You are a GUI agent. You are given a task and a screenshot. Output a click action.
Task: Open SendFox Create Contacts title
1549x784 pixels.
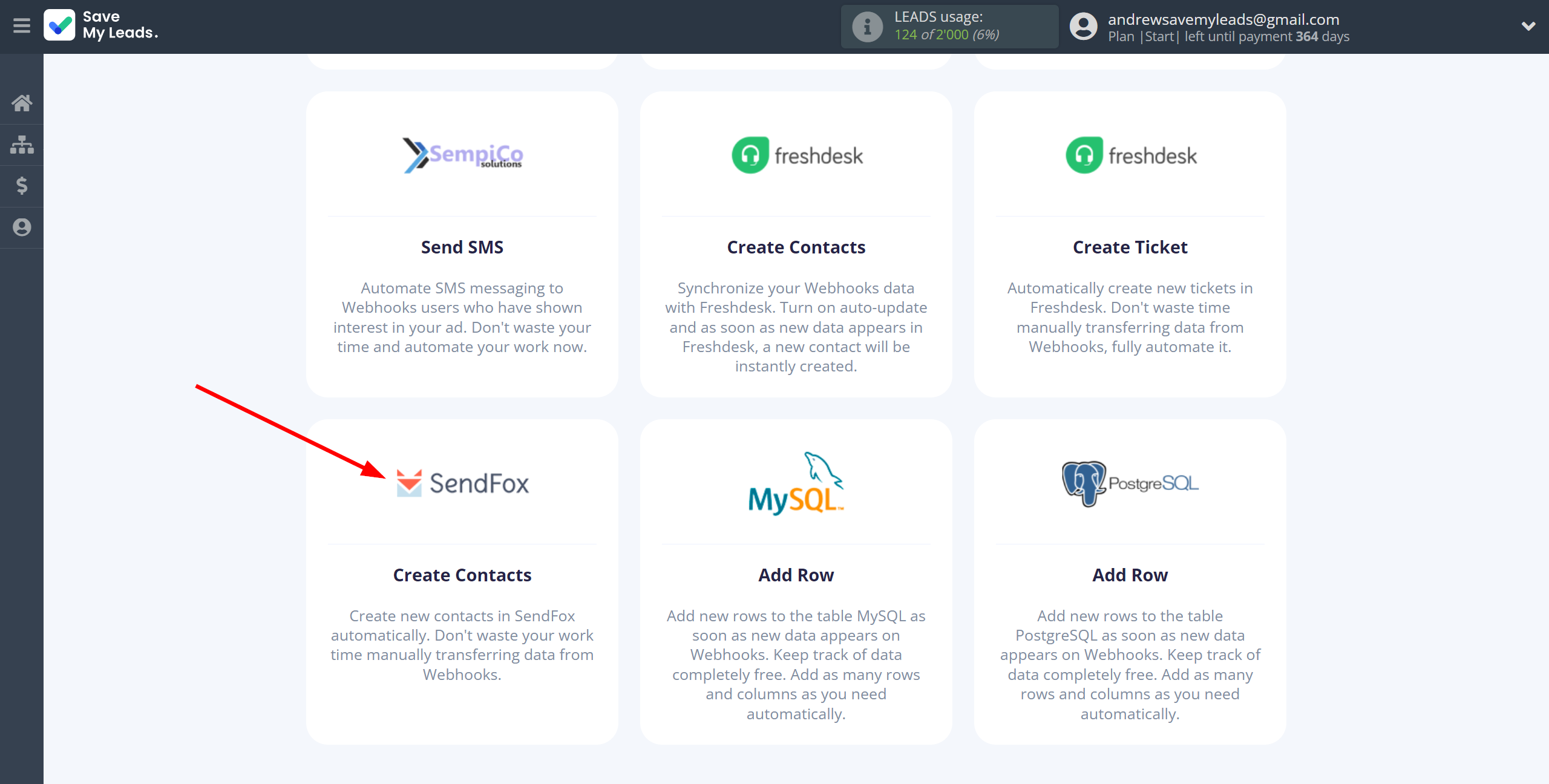(x=462, y=575)
